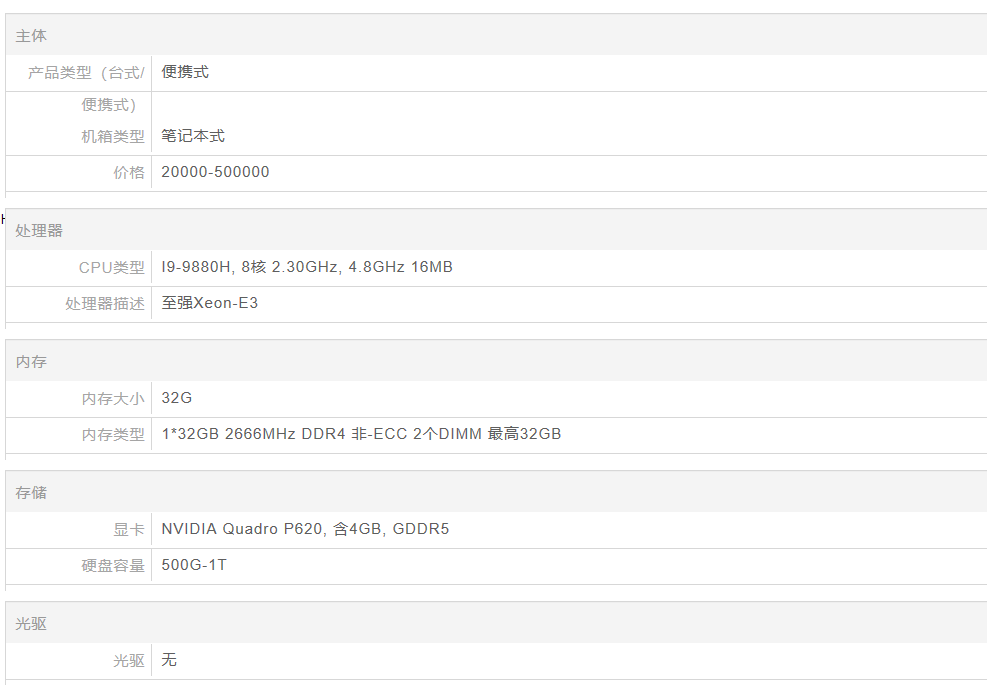The width and height of the screenshot is (987, 685).
Task: Select the 硬盘容量 label
Action: click(113, 565)
